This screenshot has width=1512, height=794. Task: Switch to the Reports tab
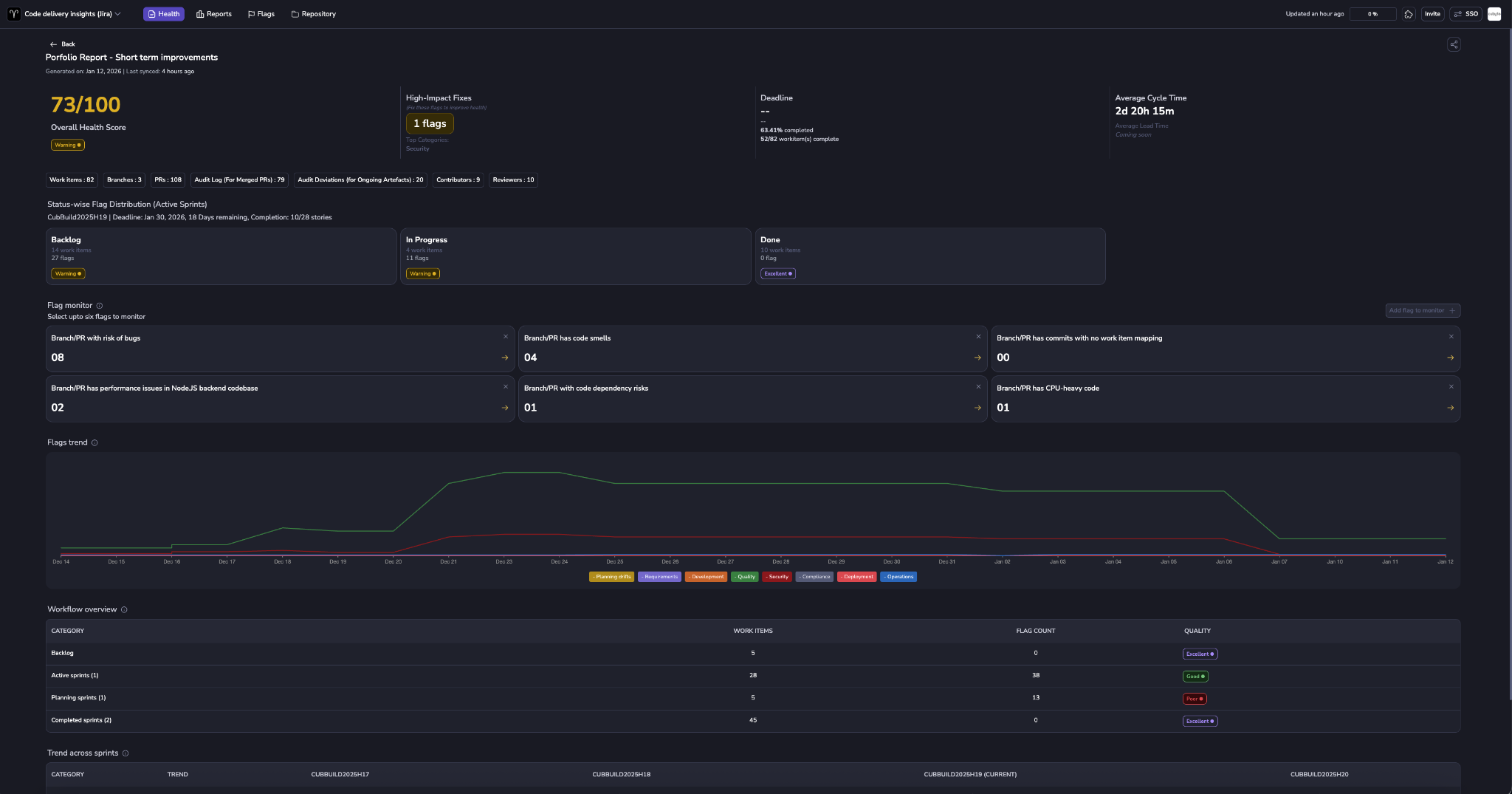[214, 14]
